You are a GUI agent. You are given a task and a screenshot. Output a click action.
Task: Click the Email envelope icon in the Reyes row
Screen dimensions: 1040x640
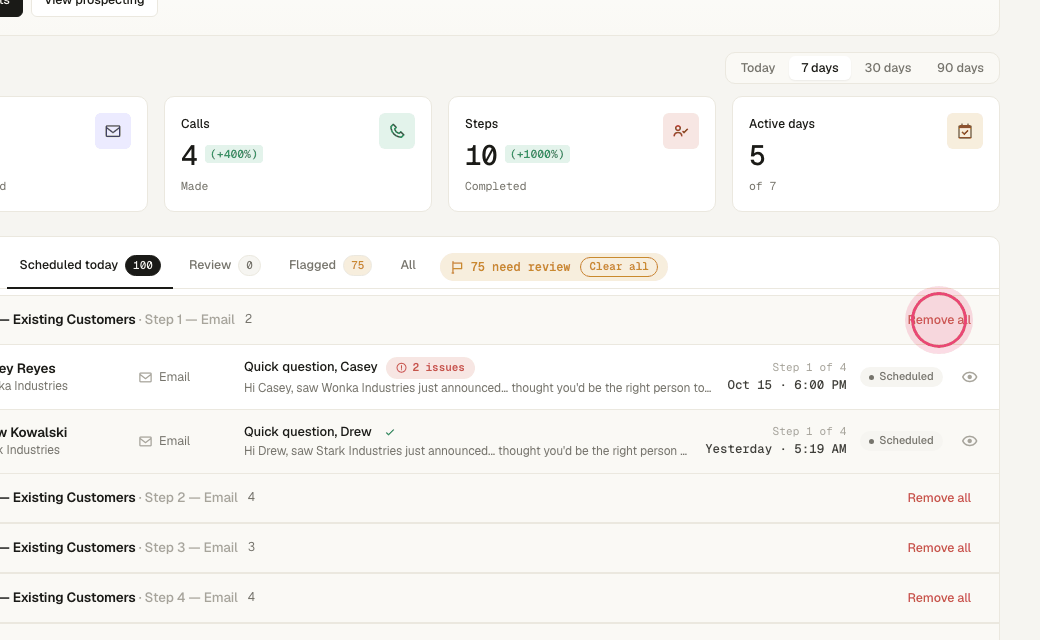coord(145,377)
